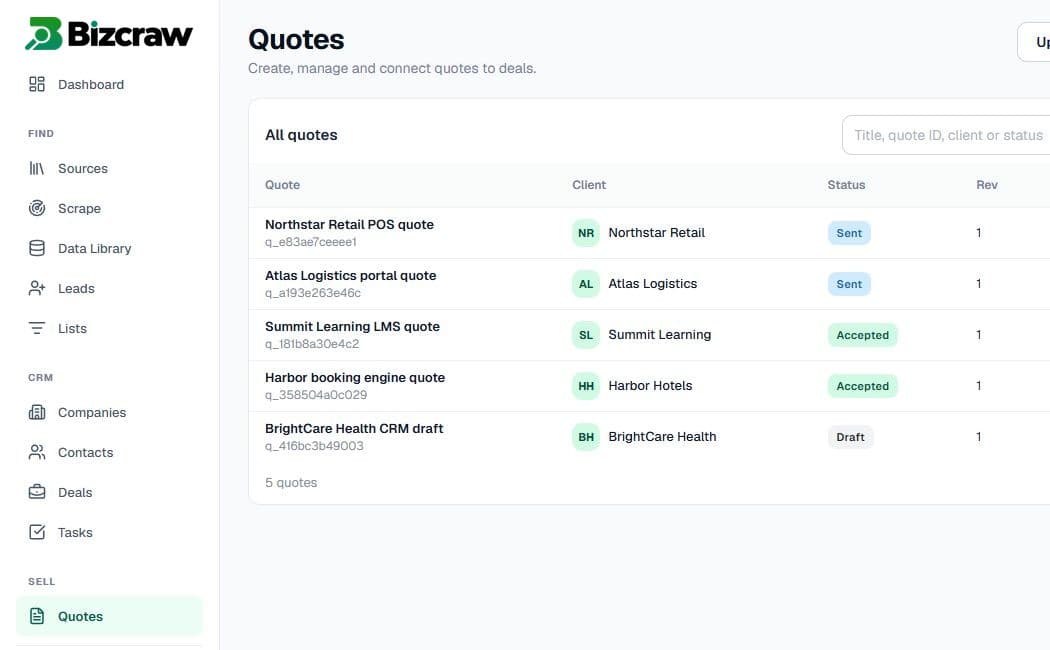This screenshot has height=650, width=1050.
Task: Select client name Atlas Logistics
Action: (652, 284)
